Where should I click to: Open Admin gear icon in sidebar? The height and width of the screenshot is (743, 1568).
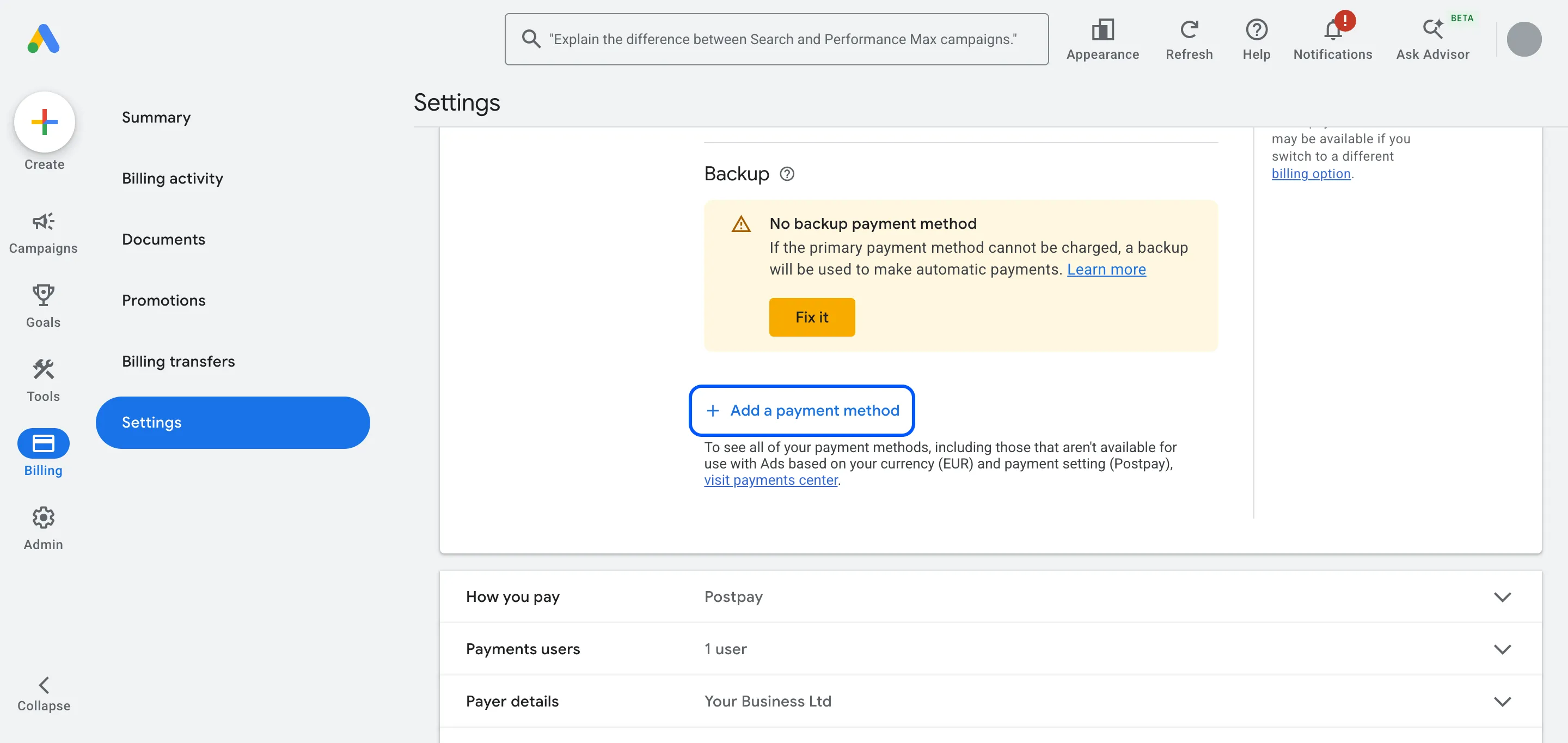pyautogui.click(x=43, y=517)
